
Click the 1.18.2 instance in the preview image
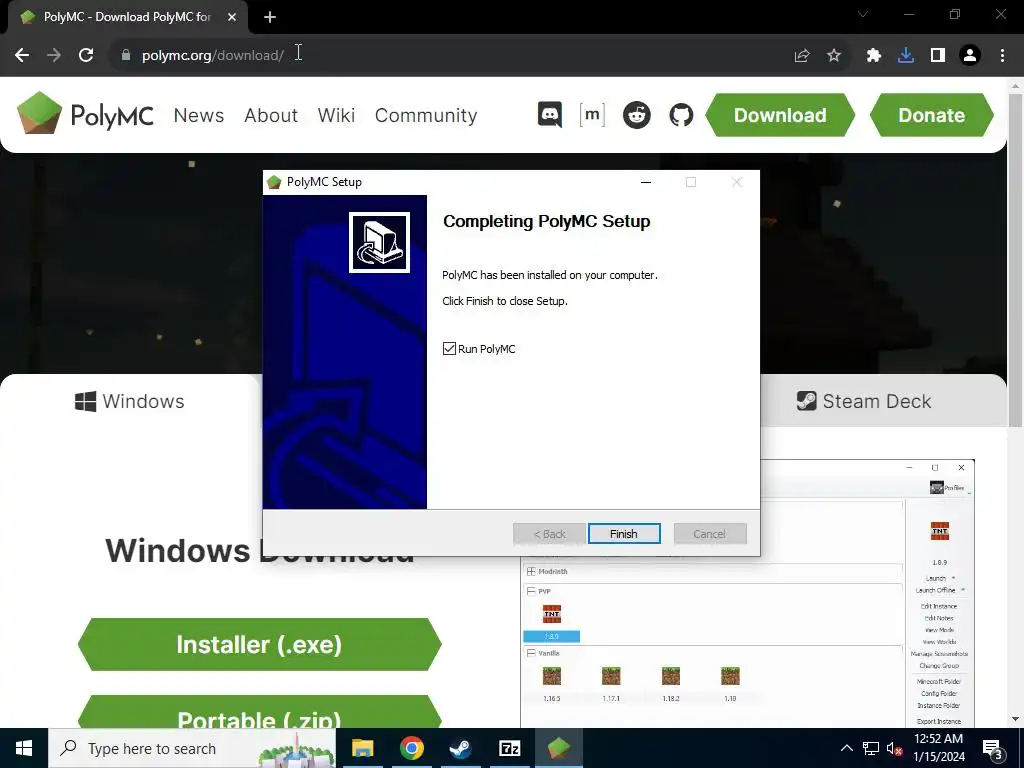point(671,684)
